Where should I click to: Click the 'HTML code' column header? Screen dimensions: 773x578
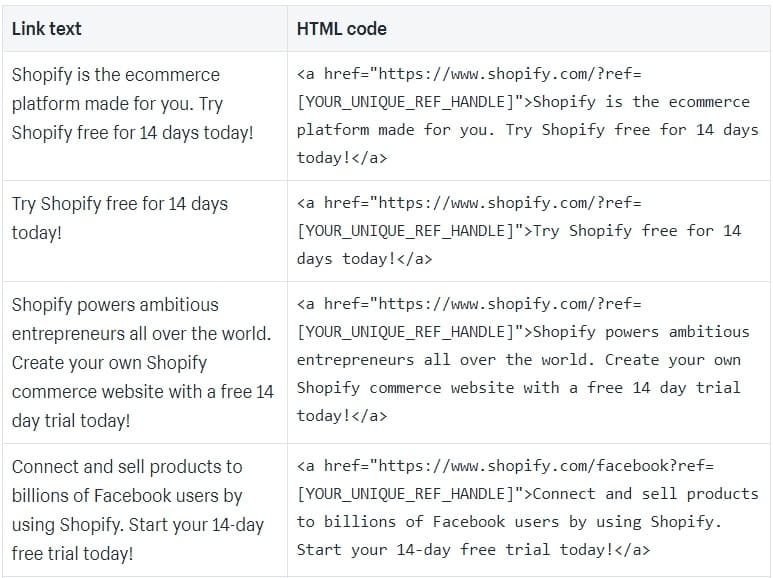tap(342, 29)
